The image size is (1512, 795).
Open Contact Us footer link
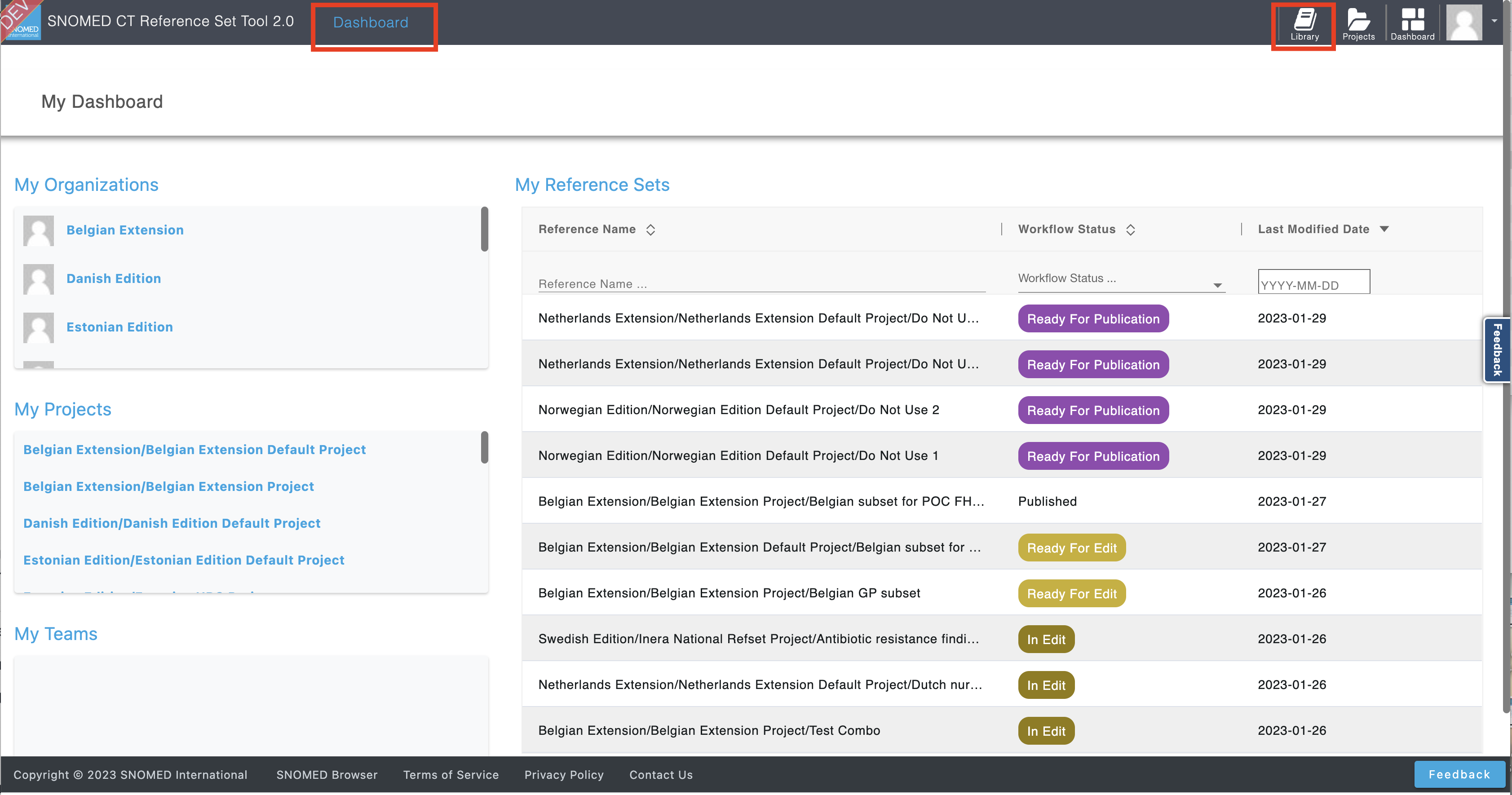click(x=661, y=774)
